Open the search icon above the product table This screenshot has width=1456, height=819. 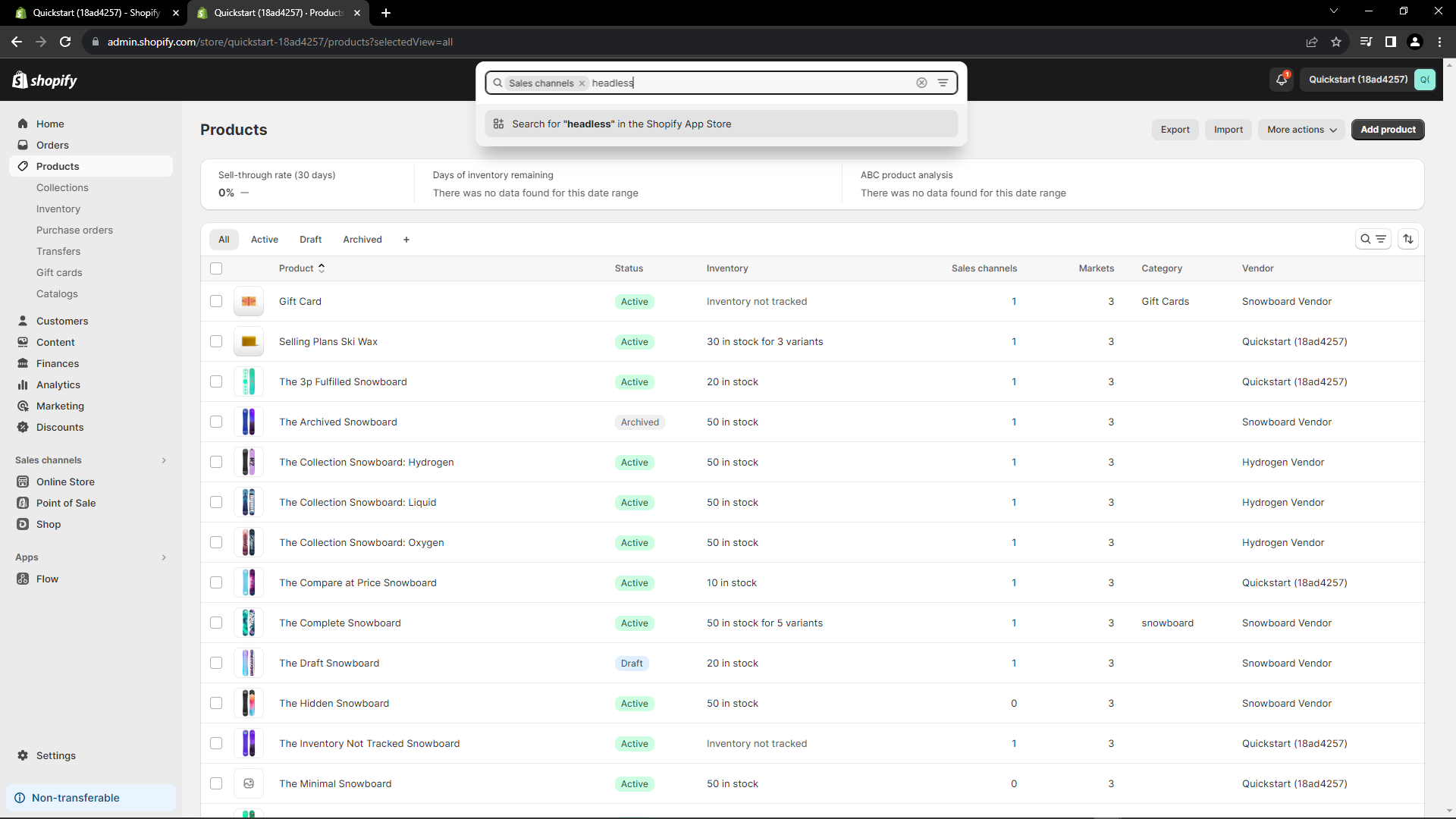pos(1365,239)
